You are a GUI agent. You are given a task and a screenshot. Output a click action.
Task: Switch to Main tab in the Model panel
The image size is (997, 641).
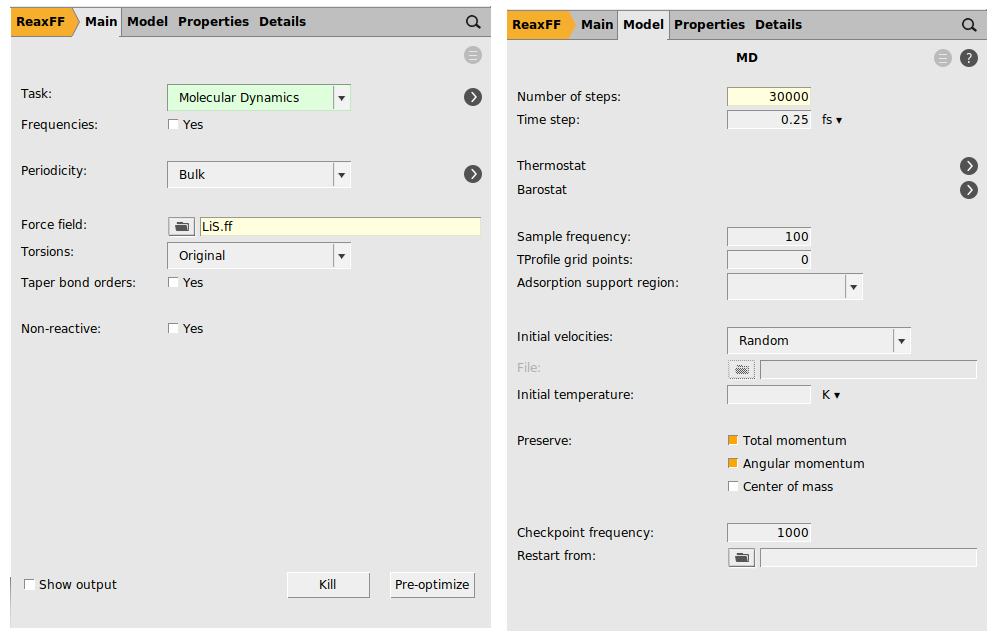(597, 25)
